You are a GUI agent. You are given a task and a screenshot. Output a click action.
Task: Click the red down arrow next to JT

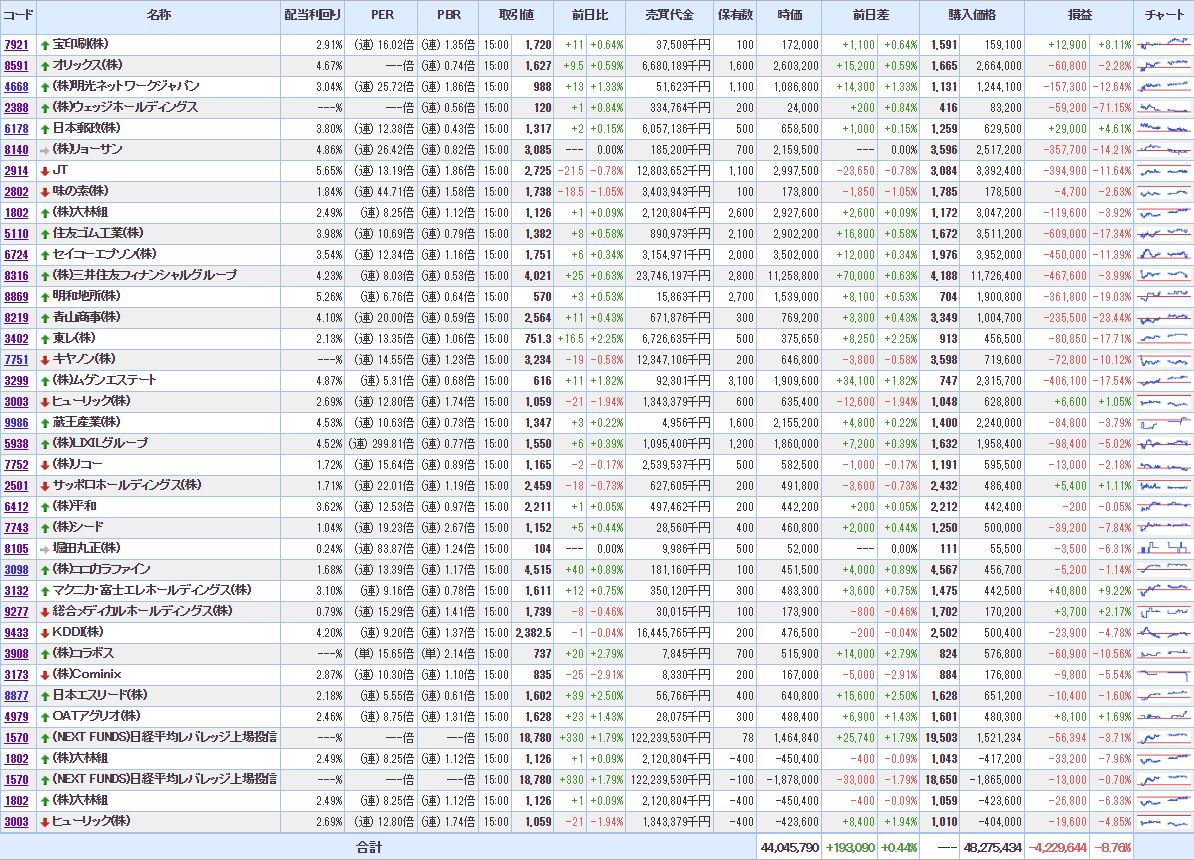45,171
